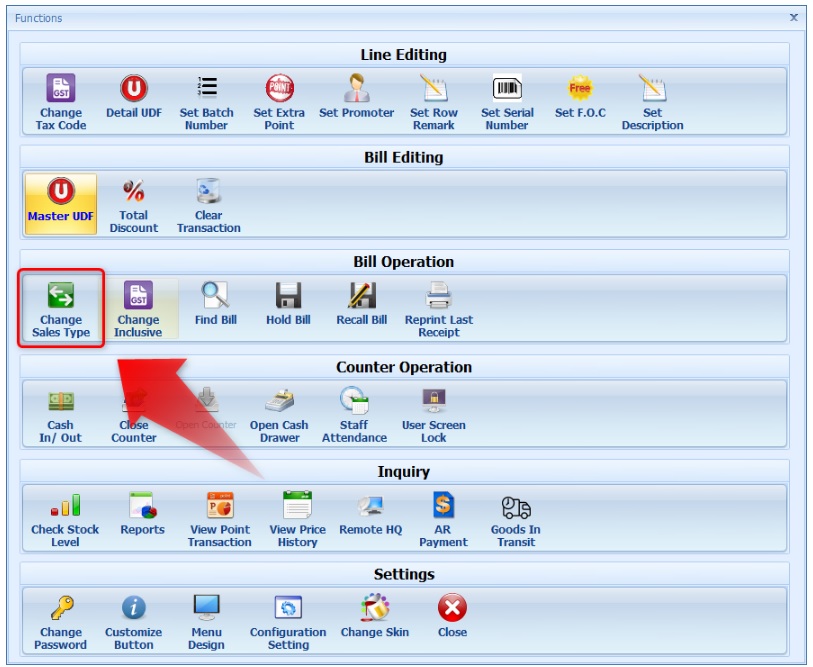This screenshot has height=667, width=813.
Task: Click Clear Transaction trash icon
Action: [208, 194]
